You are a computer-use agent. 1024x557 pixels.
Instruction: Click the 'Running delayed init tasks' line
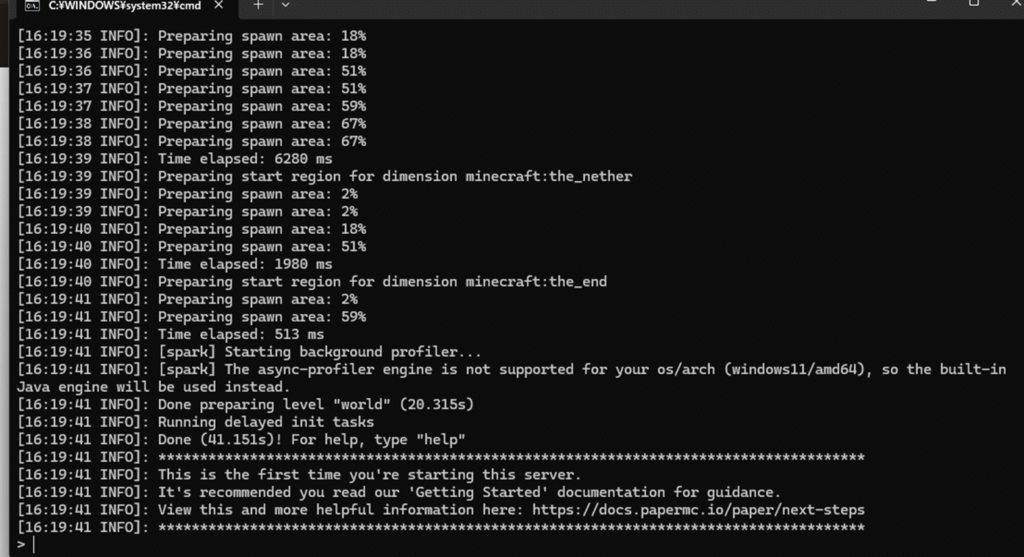(196, 422)
